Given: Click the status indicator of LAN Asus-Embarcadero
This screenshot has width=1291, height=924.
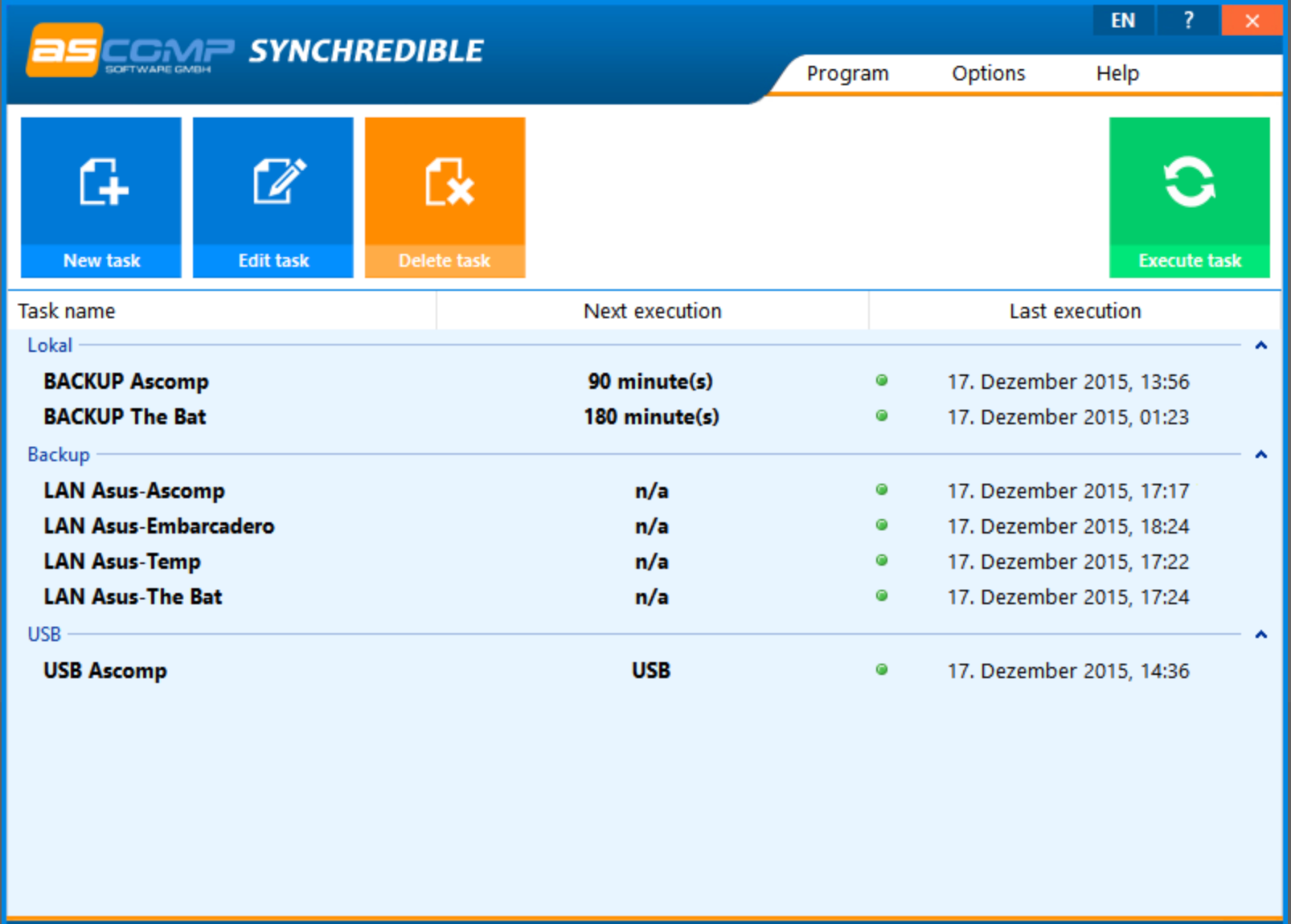Looking at the screenshot, I should click(882, 525).
